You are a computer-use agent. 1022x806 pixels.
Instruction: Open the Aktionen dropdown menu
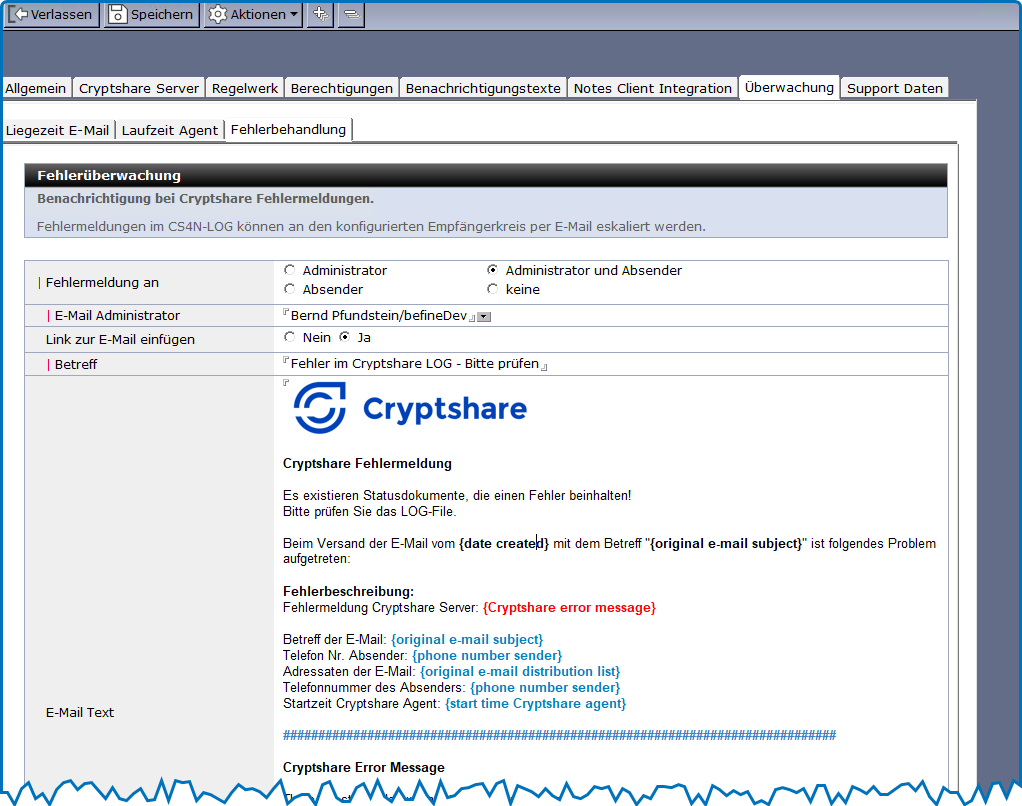point(254,14)
